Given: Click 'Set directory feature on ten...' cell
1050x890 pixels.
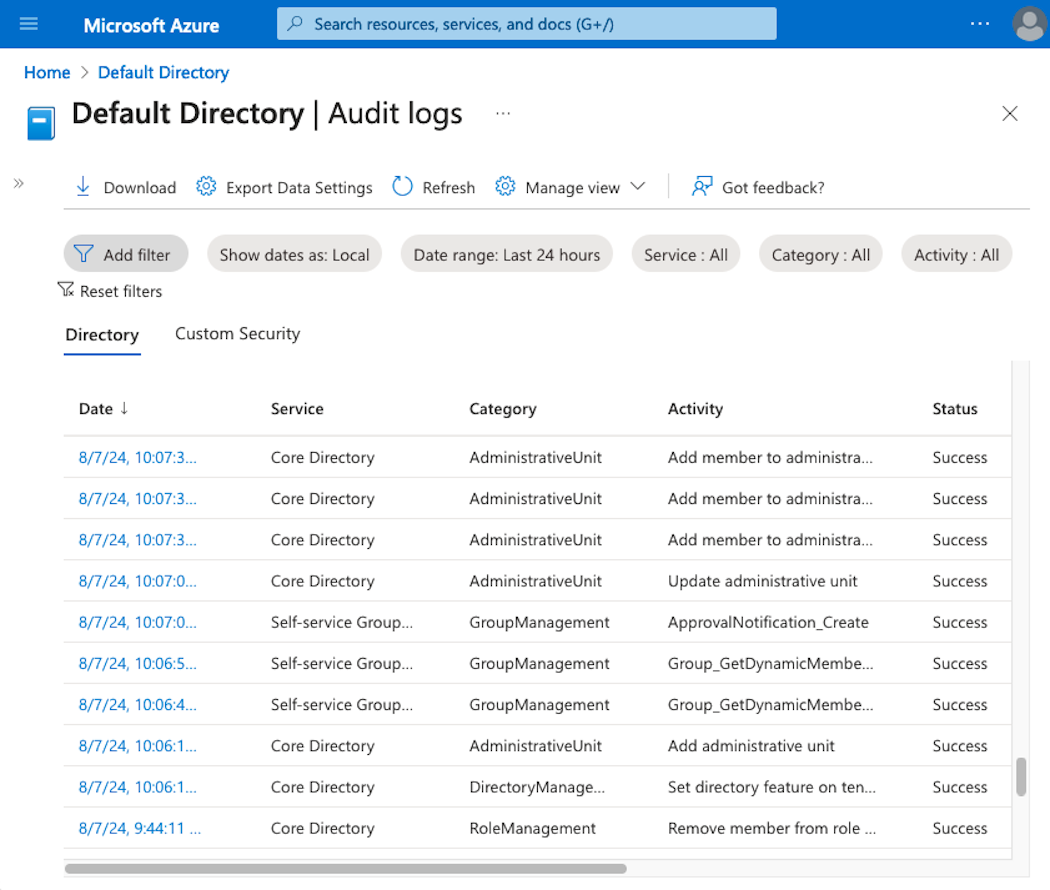Looking at the screenshot, I should pos(771,788).
